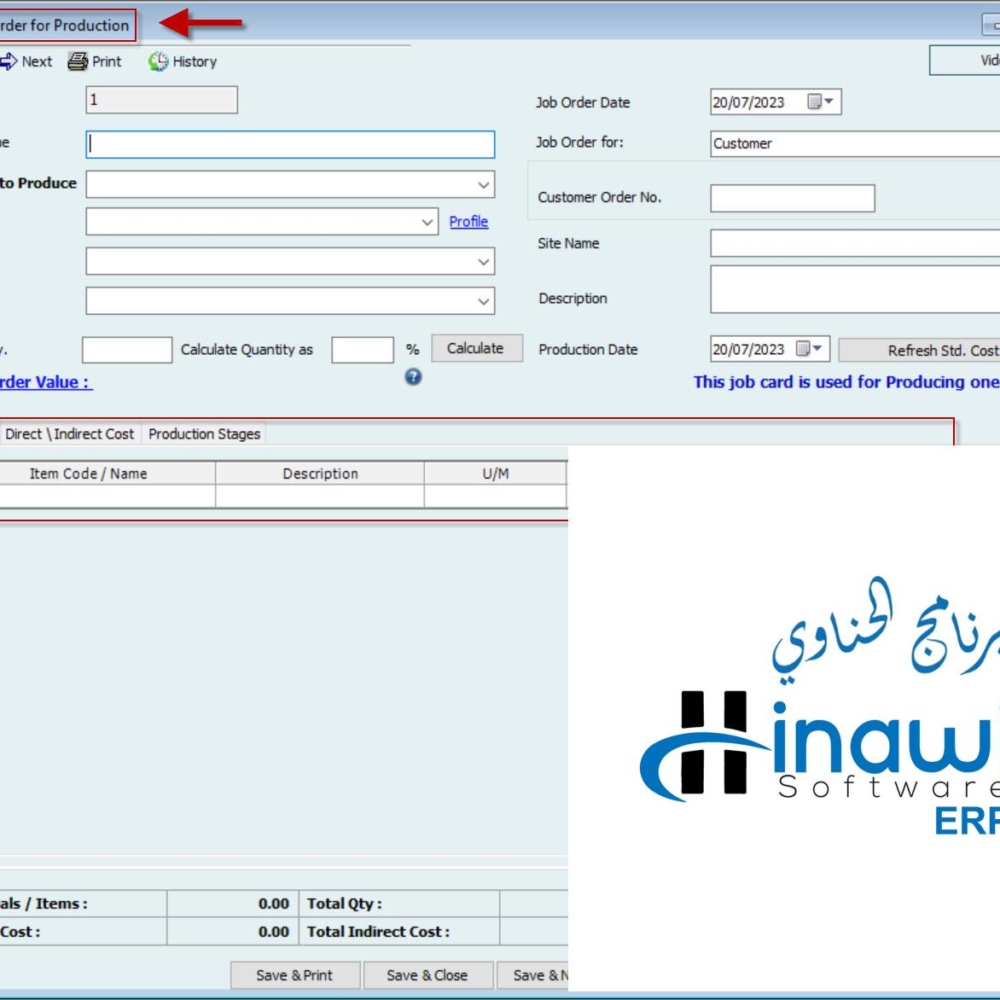This screenshot has height=1000, width=1000.
Task: Click the empty cell under the Description column
Action: [x=320, y=496]
